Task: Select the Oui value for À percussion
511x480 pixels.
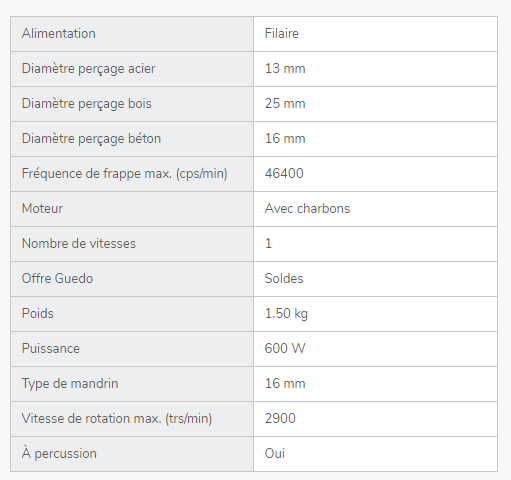Action: [275, 454]
